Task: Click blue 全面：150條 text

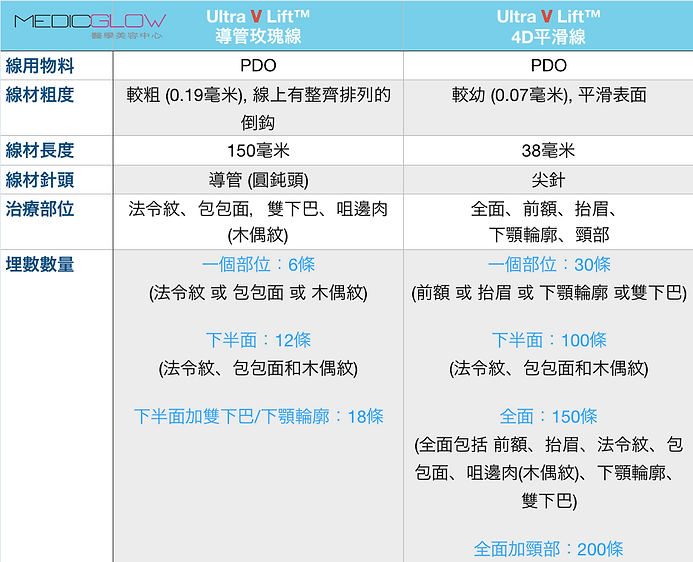Action: pos(548,416)
